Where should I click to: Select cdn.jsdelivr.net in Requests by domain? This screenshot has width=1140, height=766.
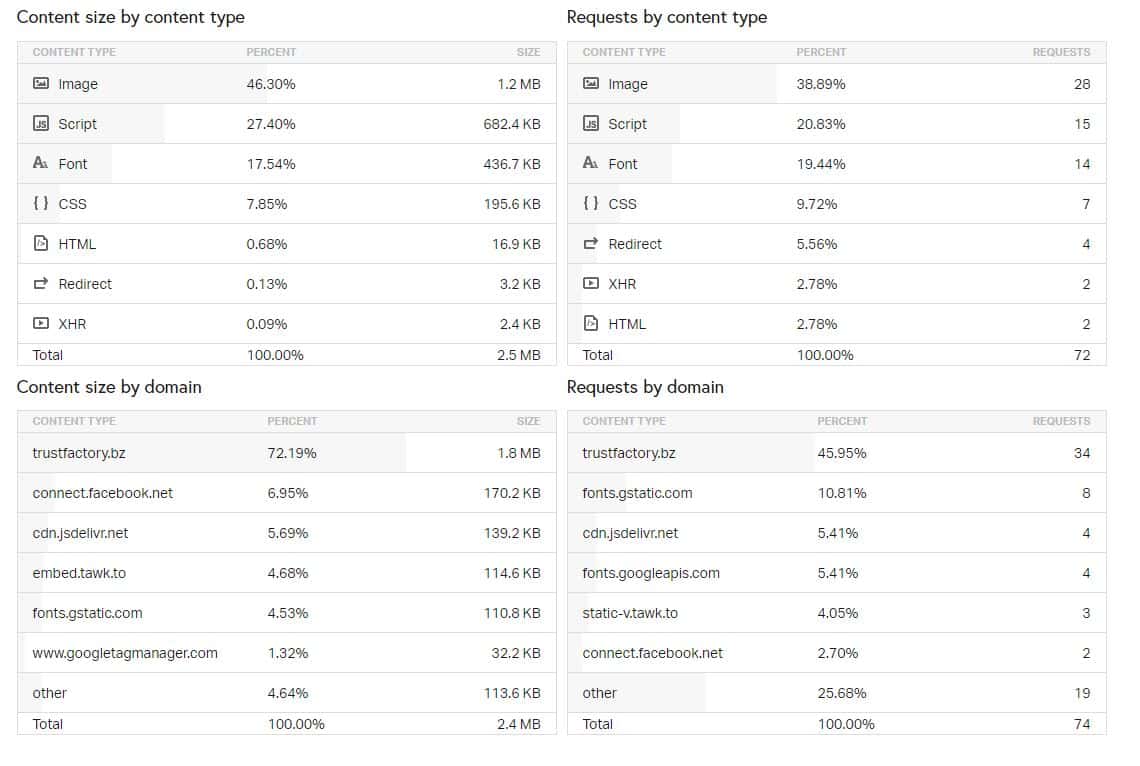(630, 533)
